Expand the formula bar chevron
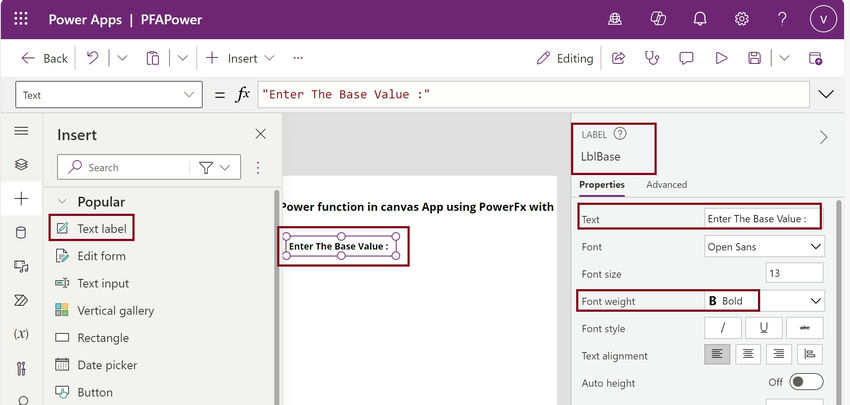 (826, 94)
